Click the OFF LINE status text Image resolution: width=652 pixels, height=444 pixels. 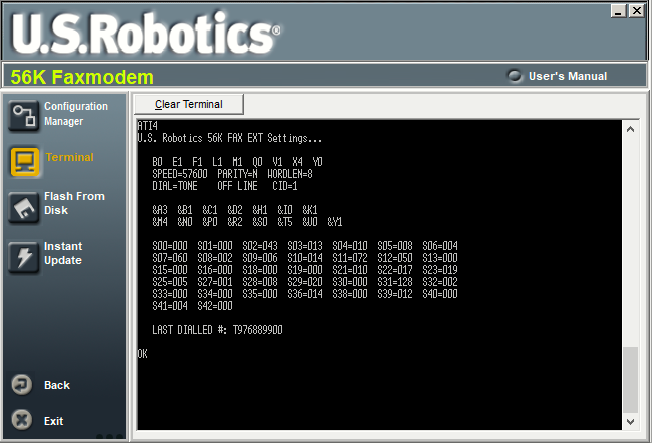237,186
